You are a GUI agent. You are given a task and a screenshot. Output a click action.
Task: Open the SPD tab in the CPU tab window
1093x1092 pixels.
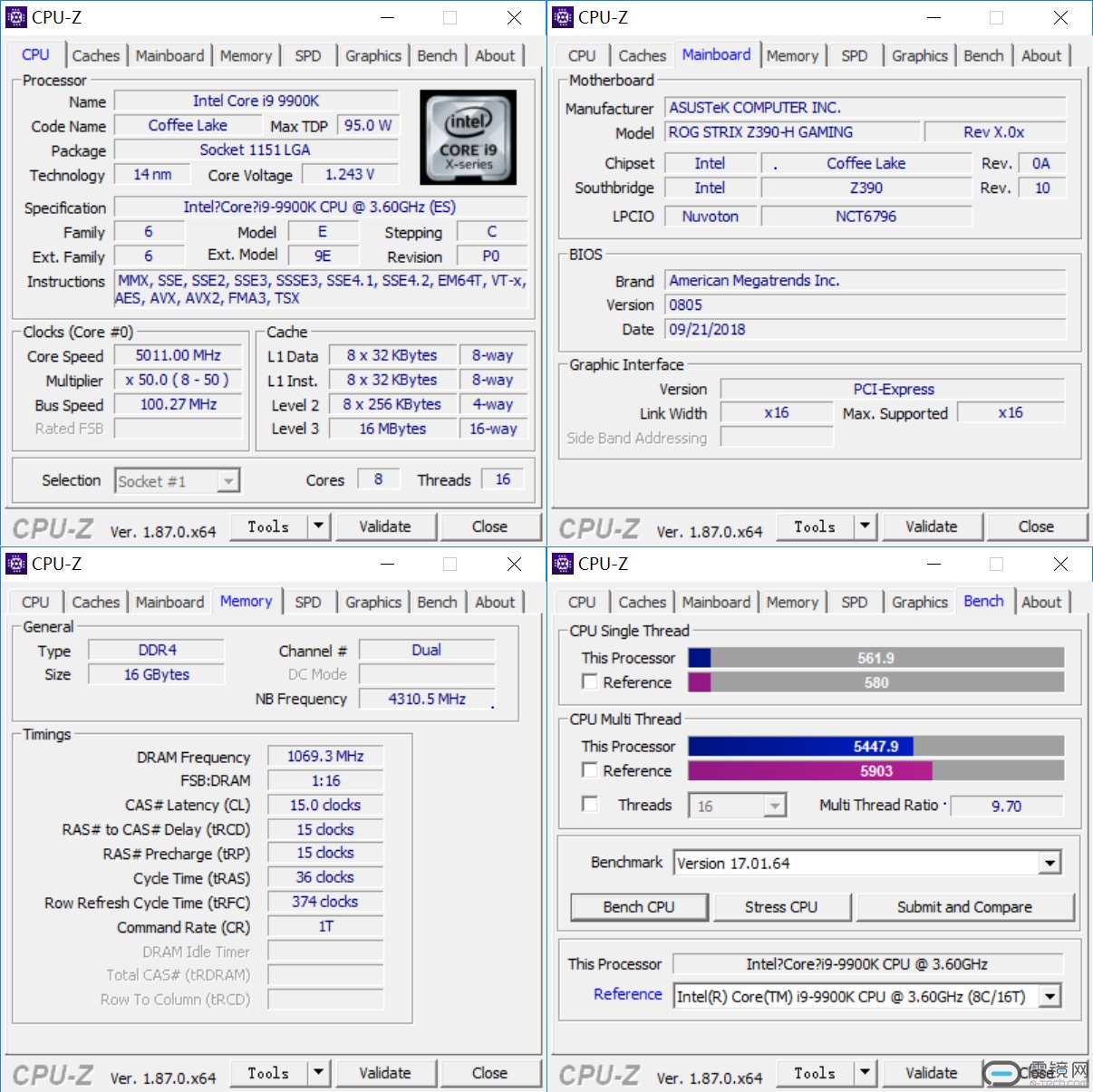(308, 56)
